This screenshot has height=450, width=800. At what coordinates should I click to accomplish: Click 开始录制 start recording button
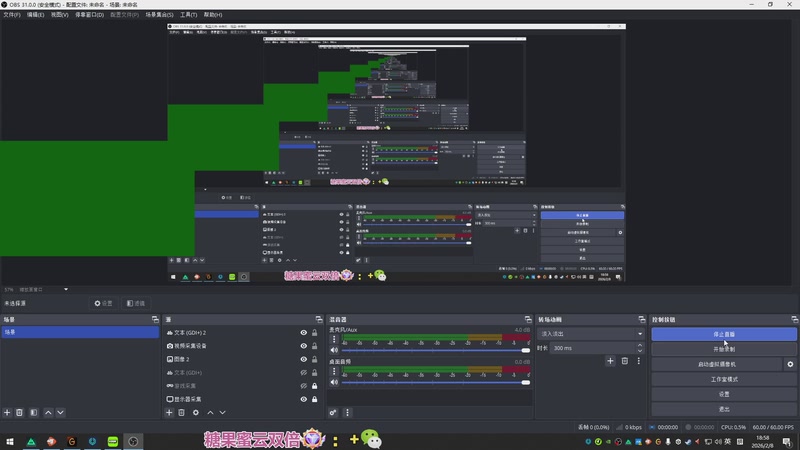[723, 349]
